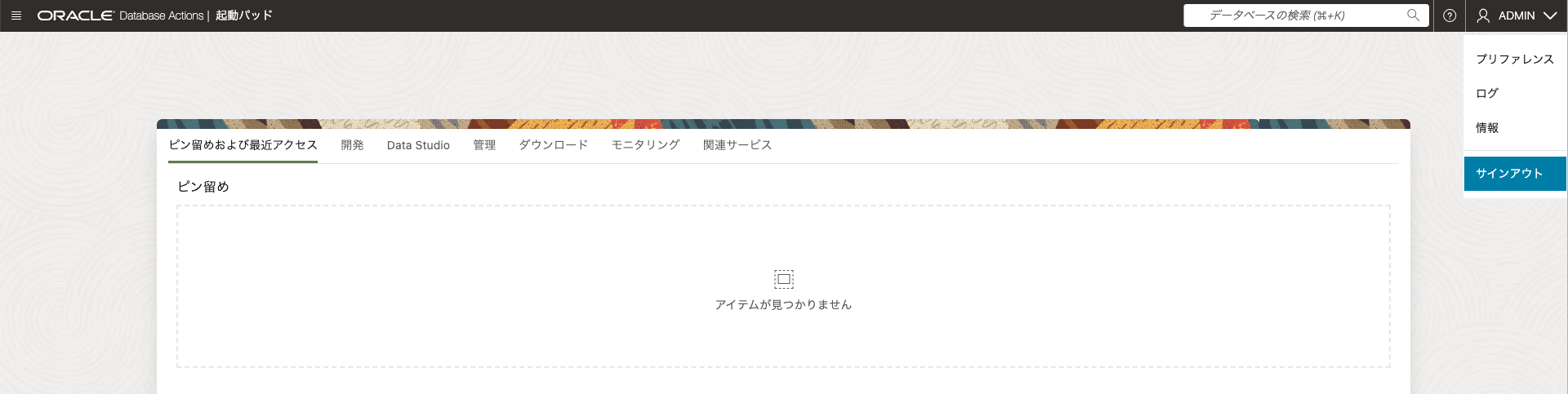Screen dimensions: 1568x394
Task: Open the Data Studio tab
Action: tap(418, 144)
